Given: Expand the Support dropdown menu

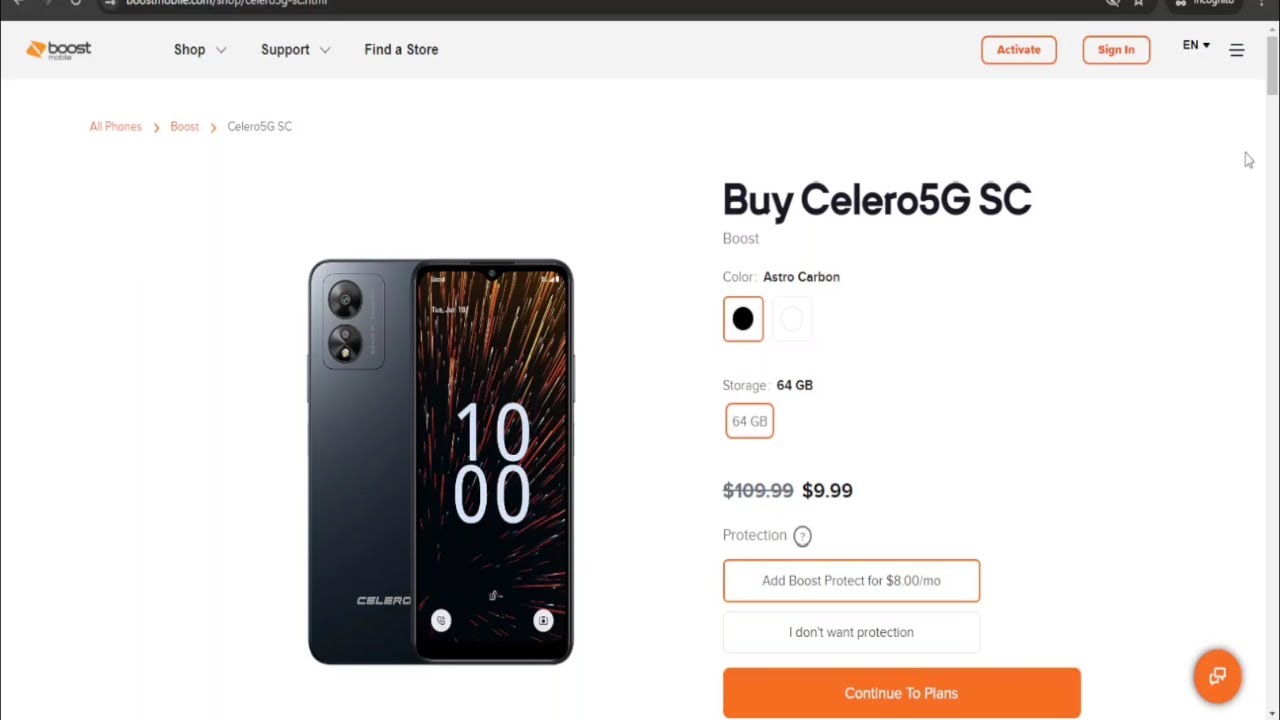Looking at the screenshot, I should (x=295, y=50).
